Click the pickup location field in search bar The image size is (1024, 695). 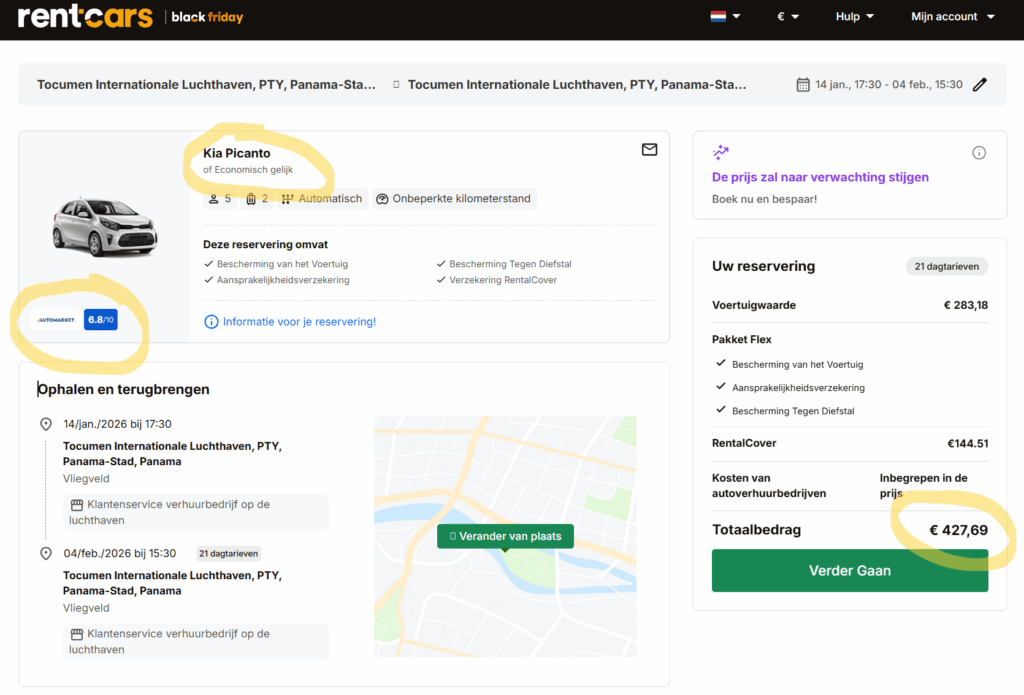(206, 85)
